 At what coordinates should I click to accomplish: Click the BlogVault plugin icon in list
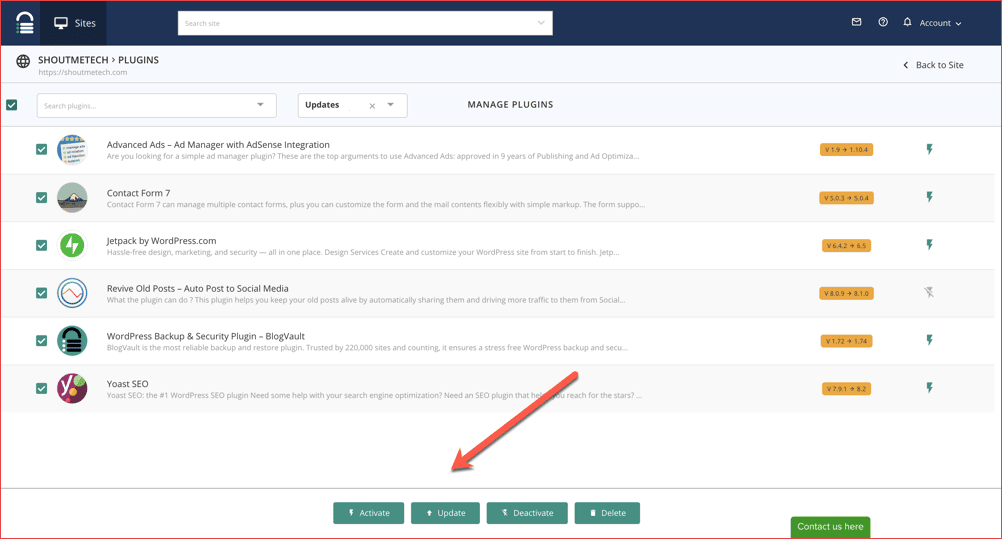[x=72, y=341]
